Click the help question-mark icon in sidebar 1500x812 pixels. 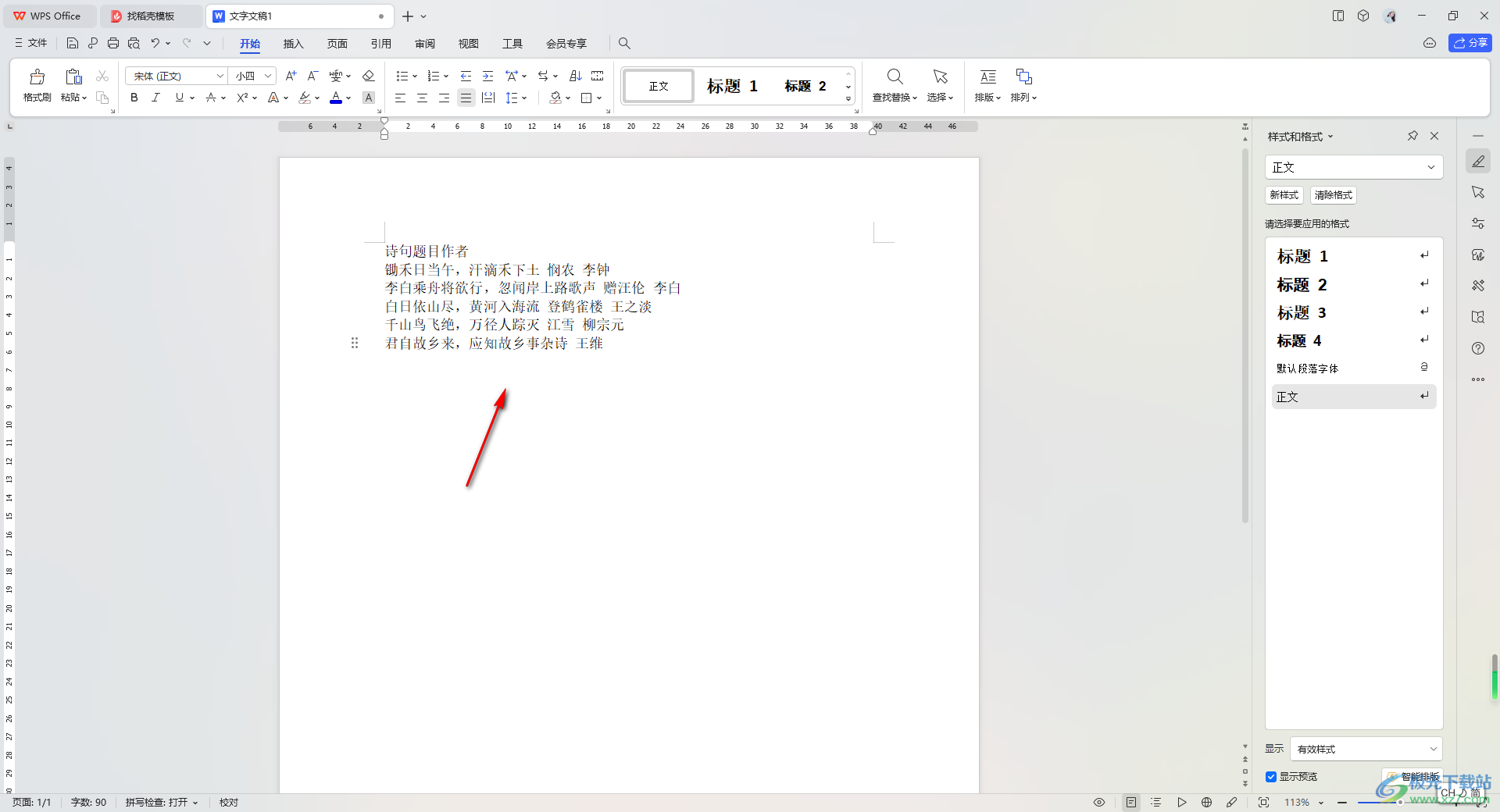pos(1478,348)
